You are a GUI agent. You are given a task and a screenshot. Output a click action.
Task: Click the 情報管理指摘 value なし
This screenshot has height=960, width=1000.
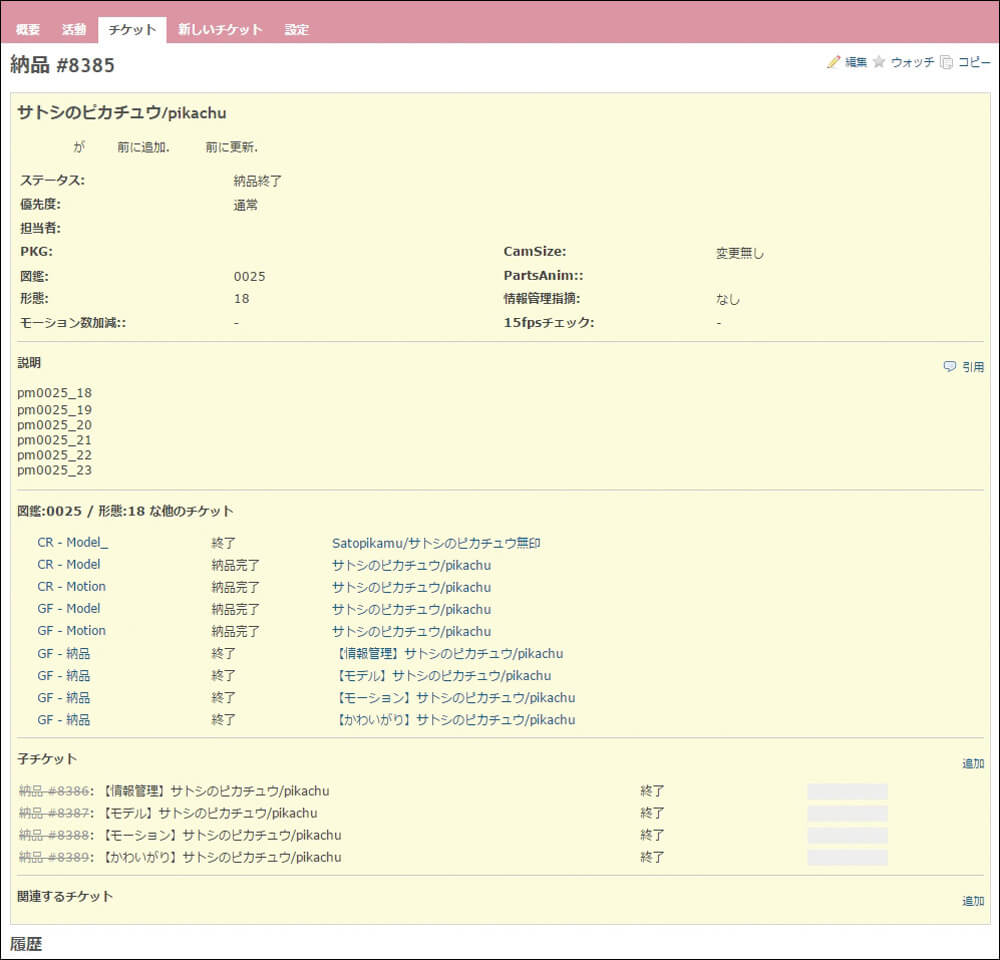click(728, 299)
